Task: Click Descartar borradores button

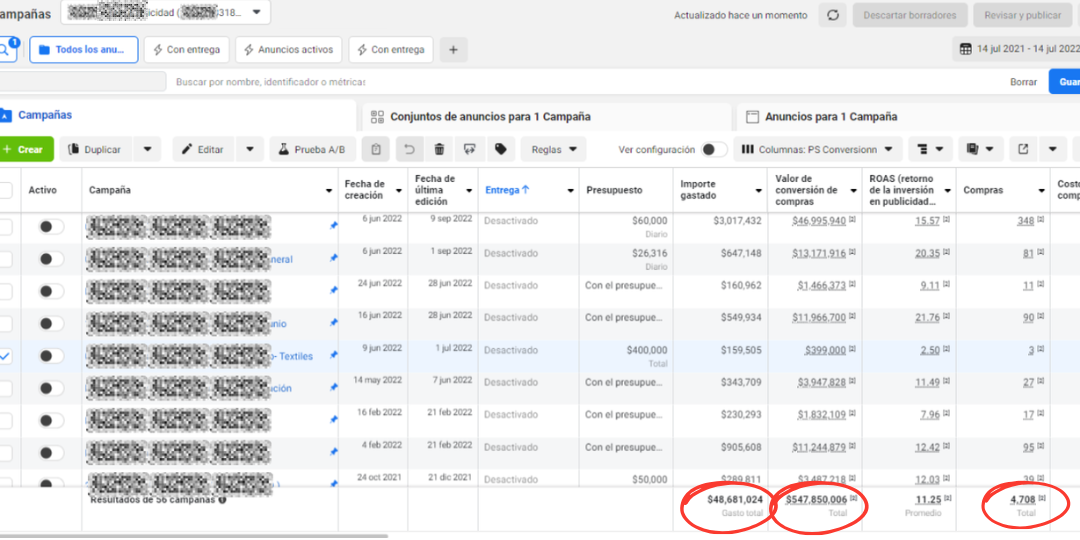Action: pyautogui.click(x=909, y=15)
